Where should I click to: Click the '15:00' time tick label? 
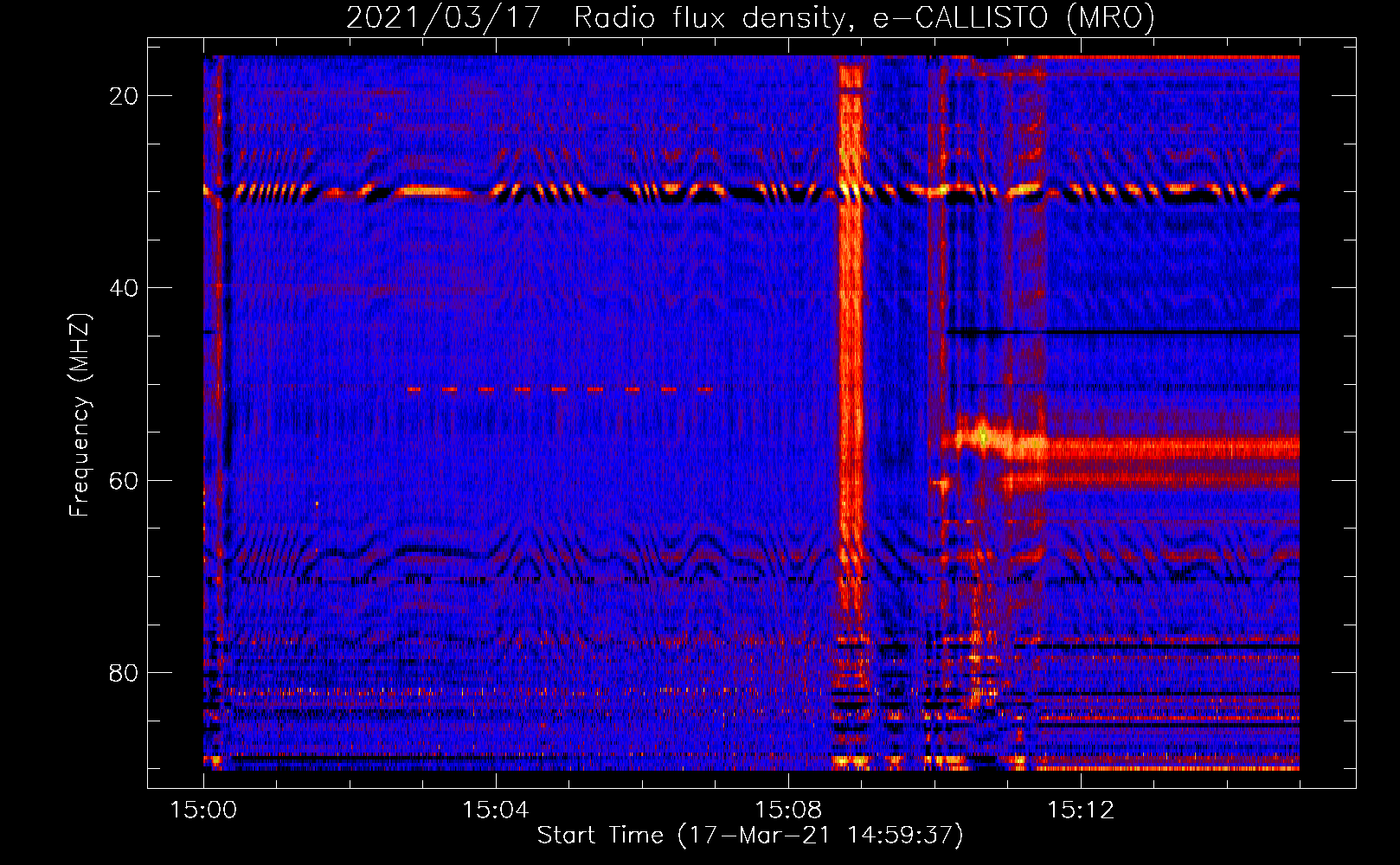[203, 811]
